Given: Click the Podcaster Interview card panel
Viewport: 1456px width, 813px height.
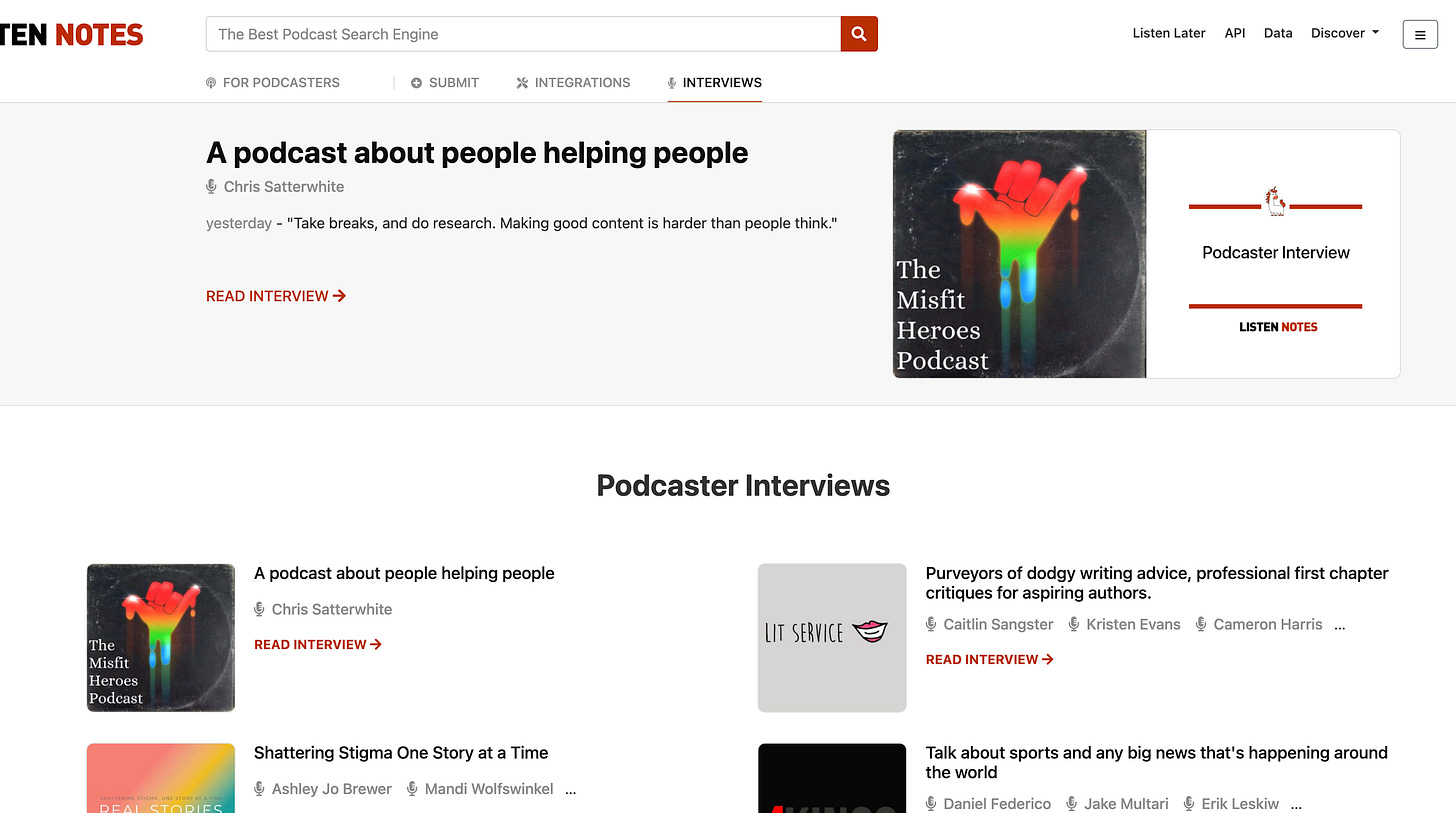Looking at the screenshot, I should click(x=1273, y=254).
